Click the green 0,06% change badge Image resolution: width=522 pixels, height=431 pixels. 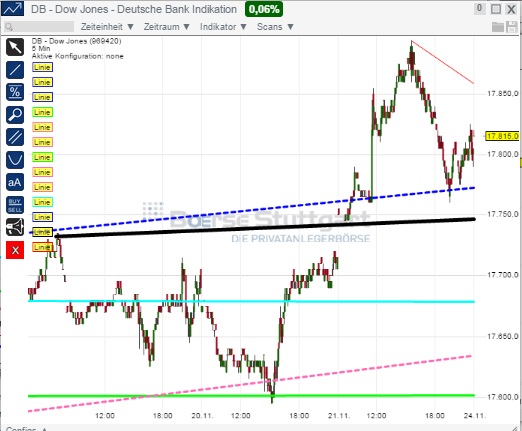pos(264,9)
